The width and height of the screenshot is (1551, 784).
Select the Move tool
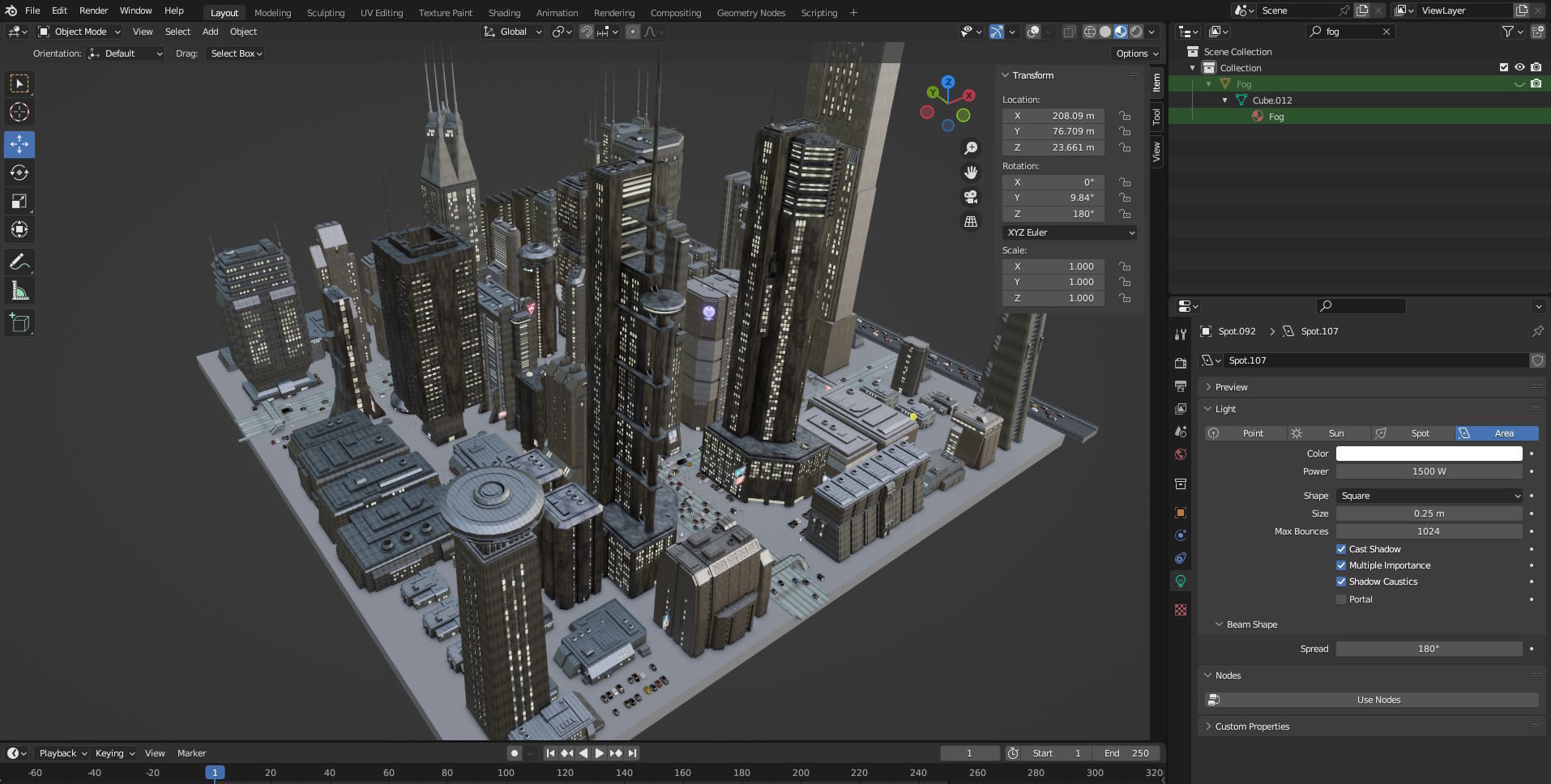click(x=19, y=144)
